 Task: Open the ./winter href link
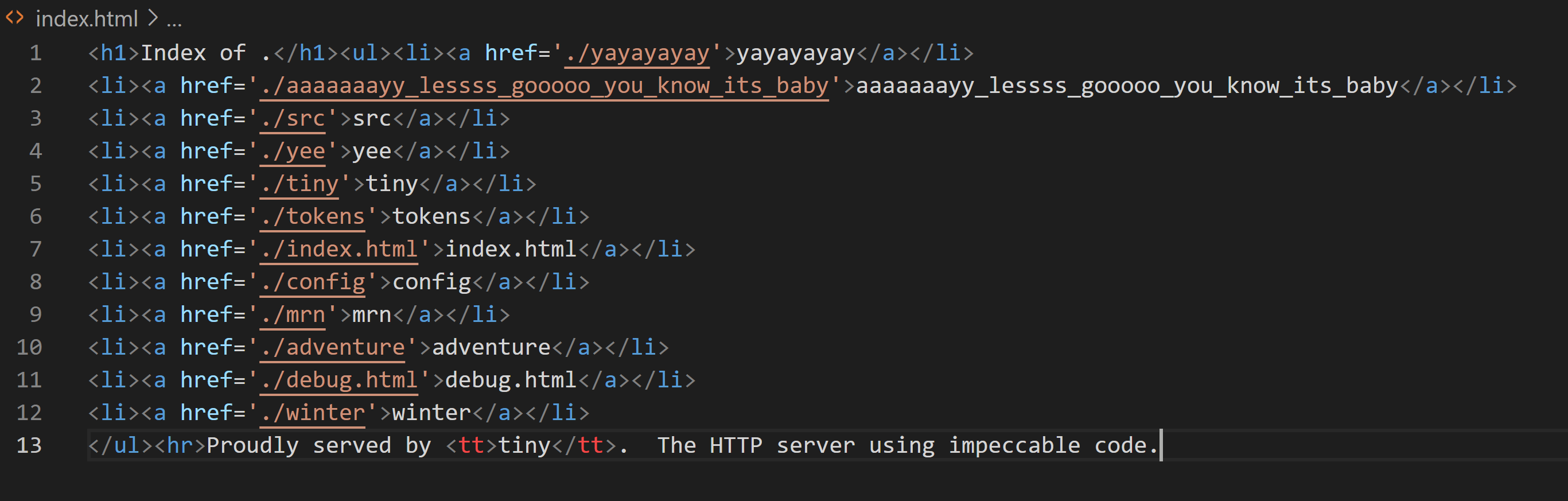313,413
